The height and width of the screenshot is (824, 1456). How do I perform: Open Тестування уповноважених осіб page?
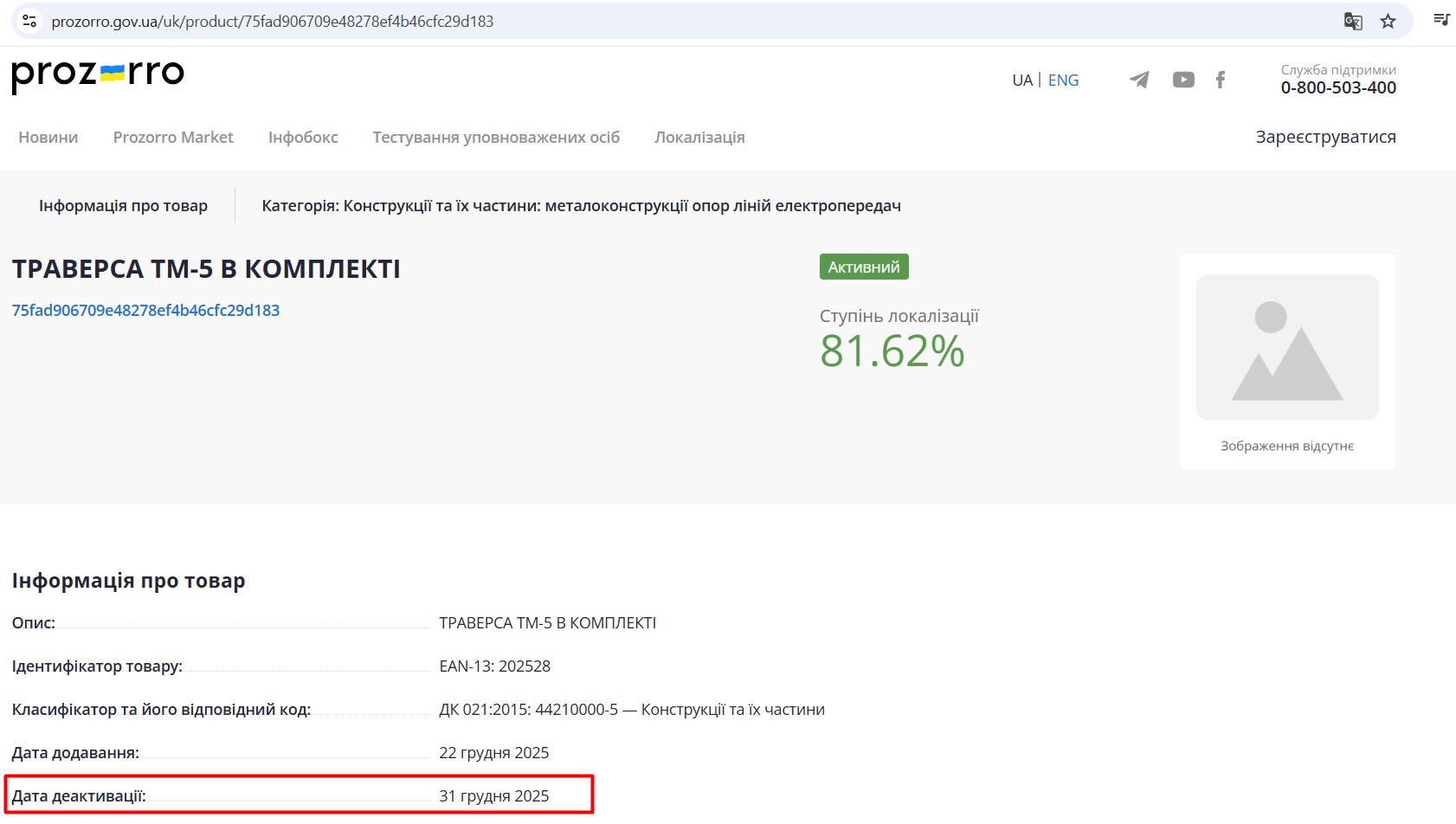coord(496,138)
